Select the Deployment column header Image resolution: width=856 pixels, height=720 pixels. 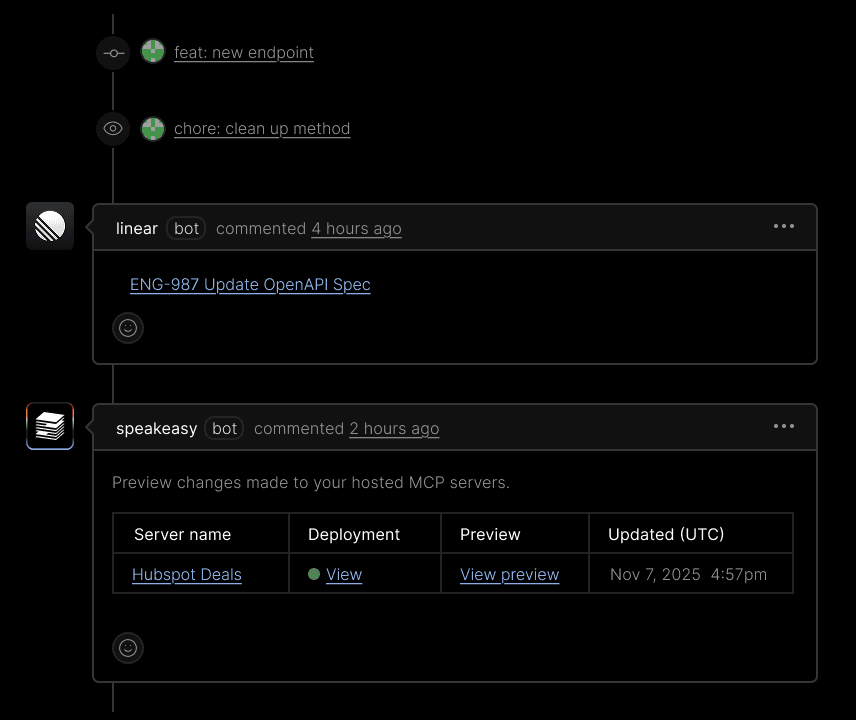coord(353,534)
